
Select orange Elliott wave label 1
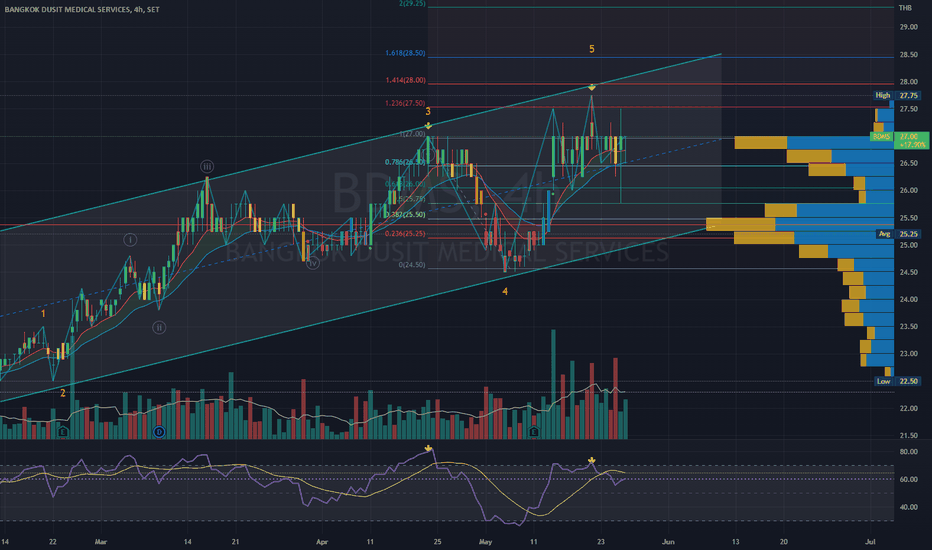click(43, 313)
